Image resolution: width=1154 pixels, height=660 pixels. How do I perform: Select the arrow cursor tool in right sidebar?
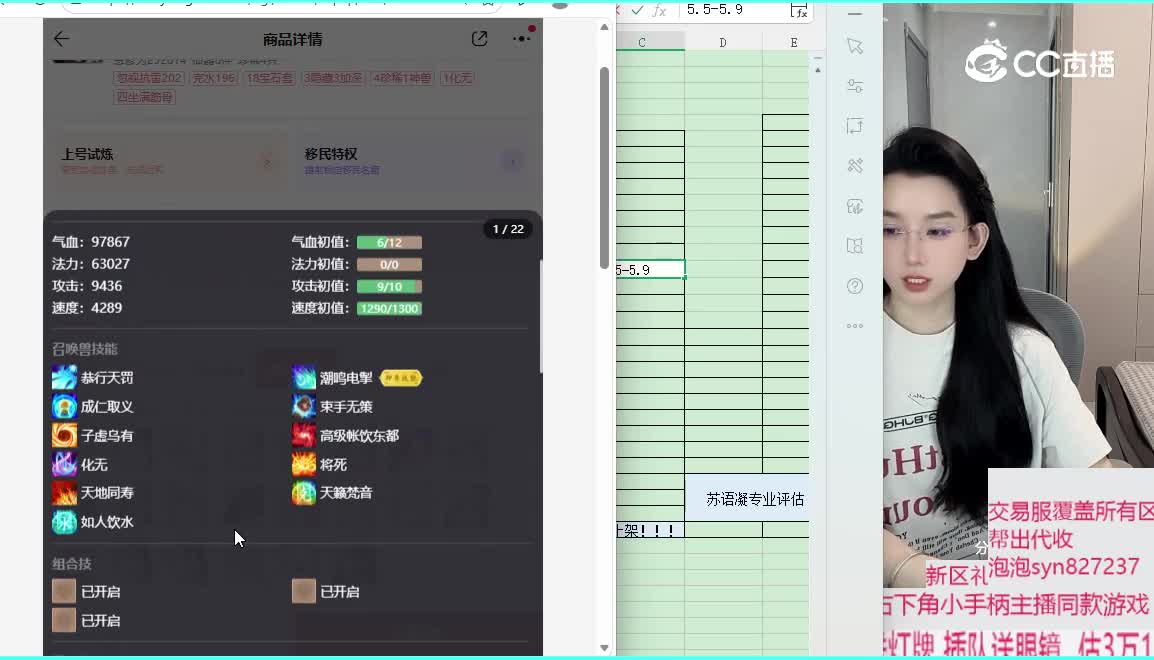click(855, 45)
